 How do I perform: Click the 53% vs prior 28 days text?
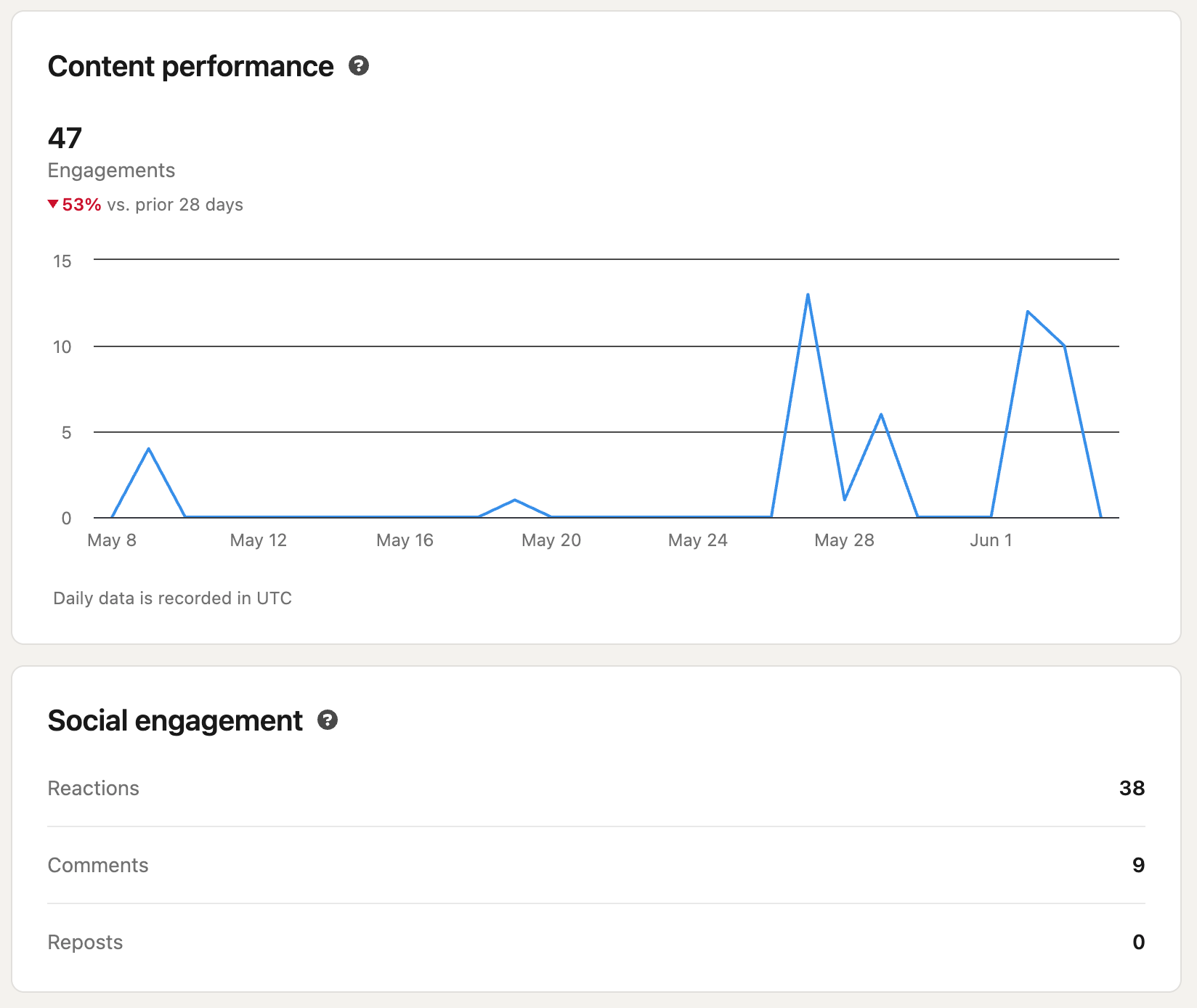pos(145,205)
